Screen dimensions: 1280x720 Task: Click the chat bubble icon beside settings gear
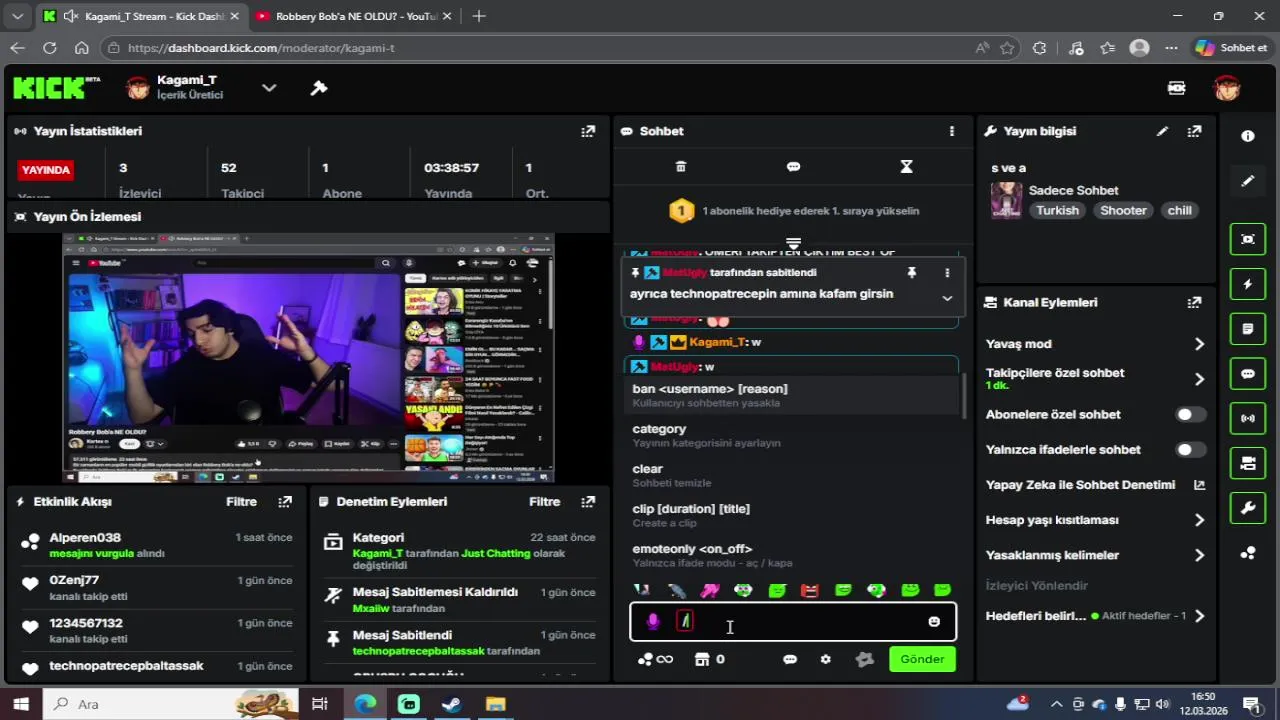[790, 659]
